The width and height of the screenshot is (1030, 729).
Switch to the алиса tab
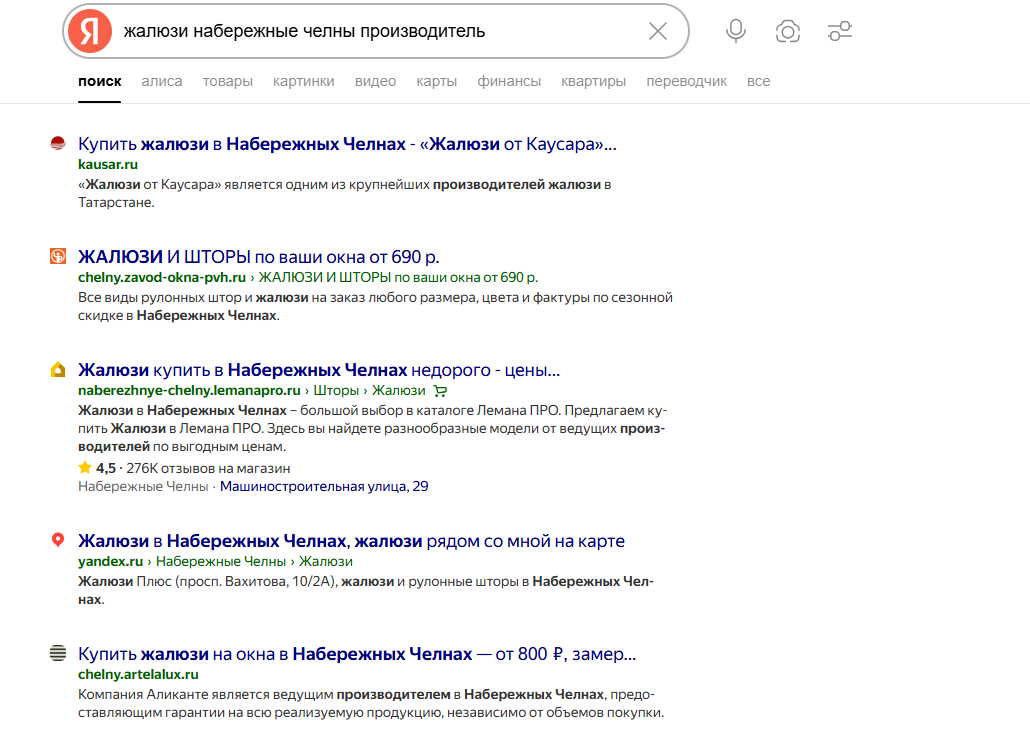[x=162, y=81]
